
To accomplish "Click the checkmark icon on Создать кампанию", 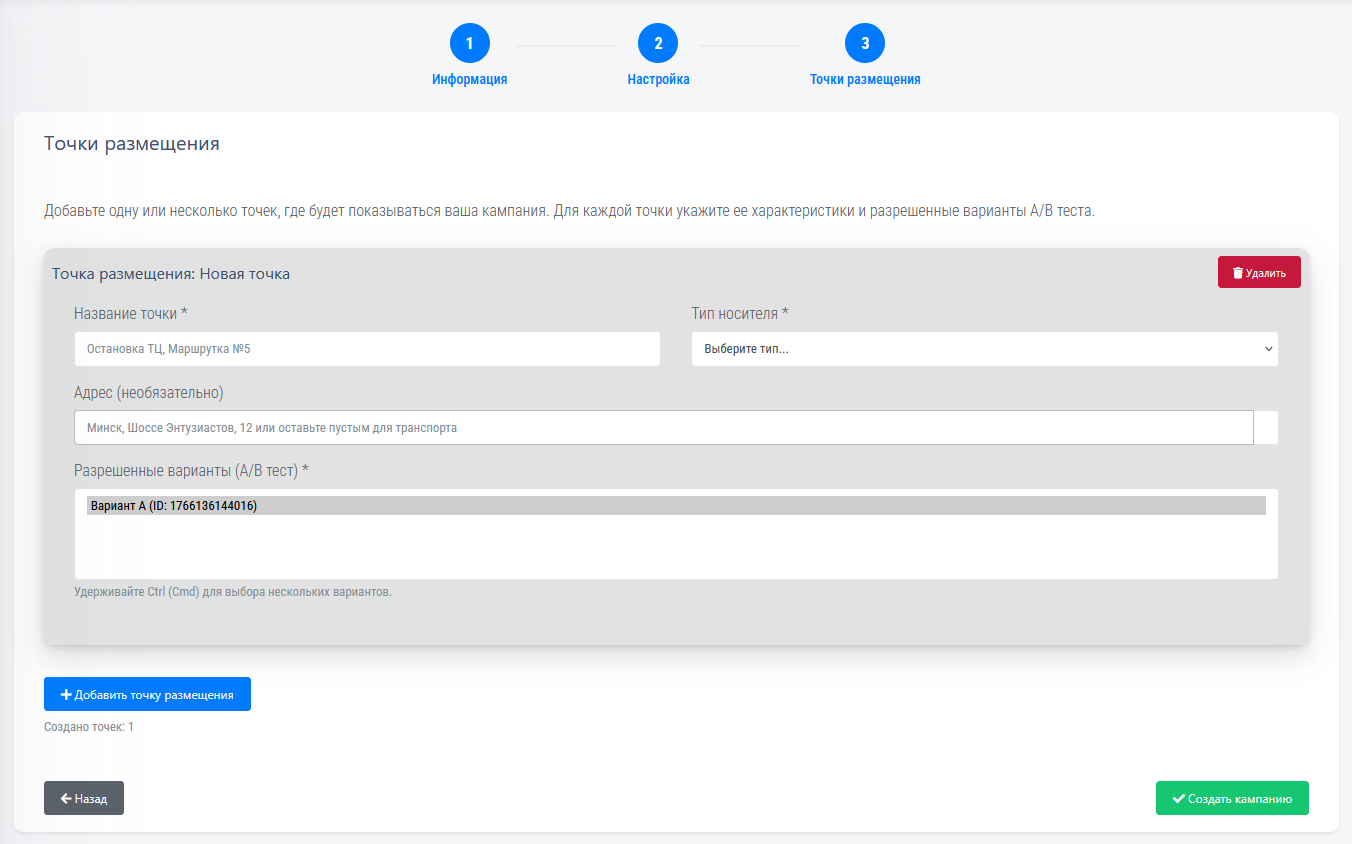I will 1178,799.
